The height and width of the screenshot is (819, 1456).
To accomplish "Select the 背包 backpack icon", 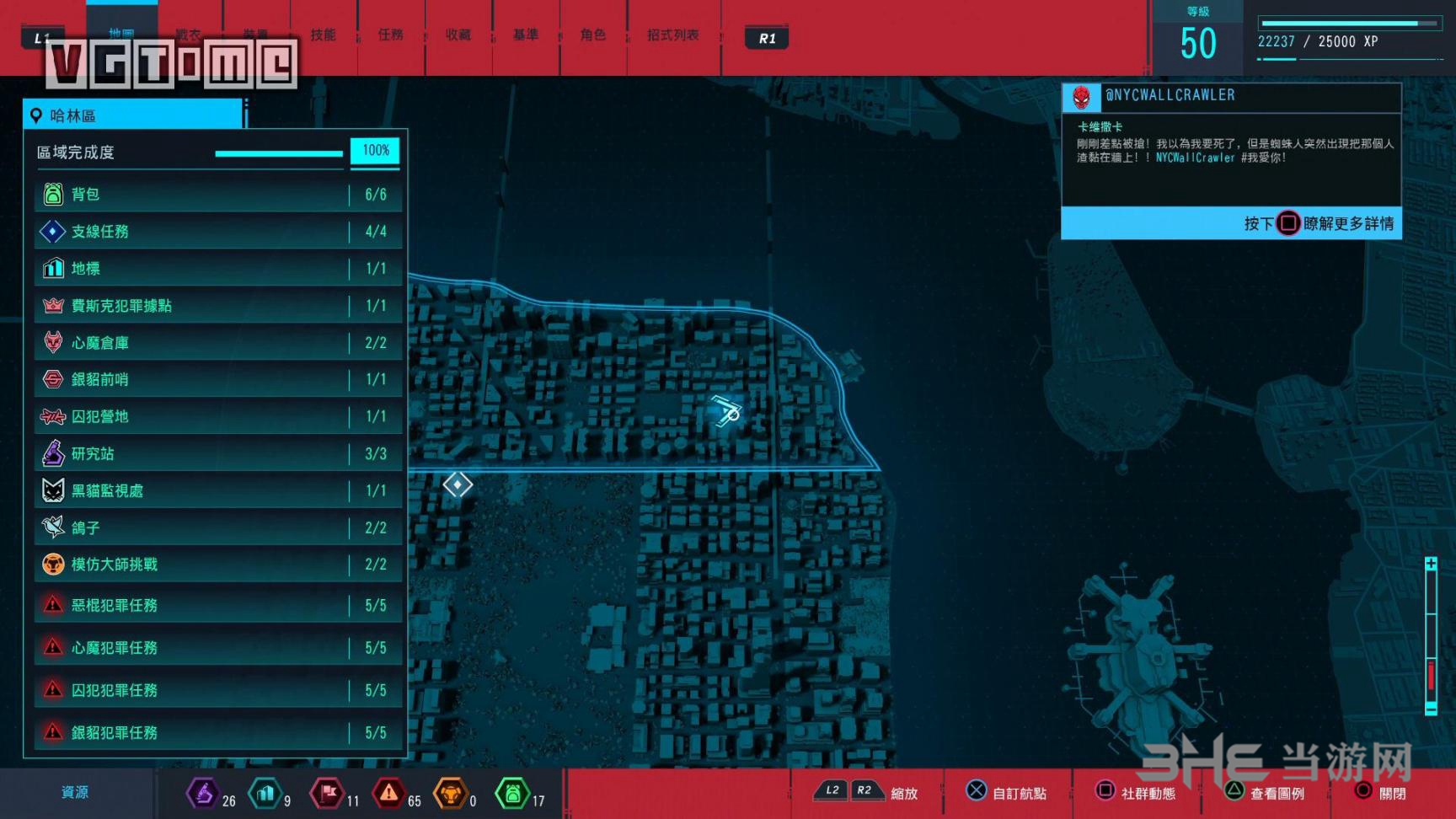I will point(53,195).
